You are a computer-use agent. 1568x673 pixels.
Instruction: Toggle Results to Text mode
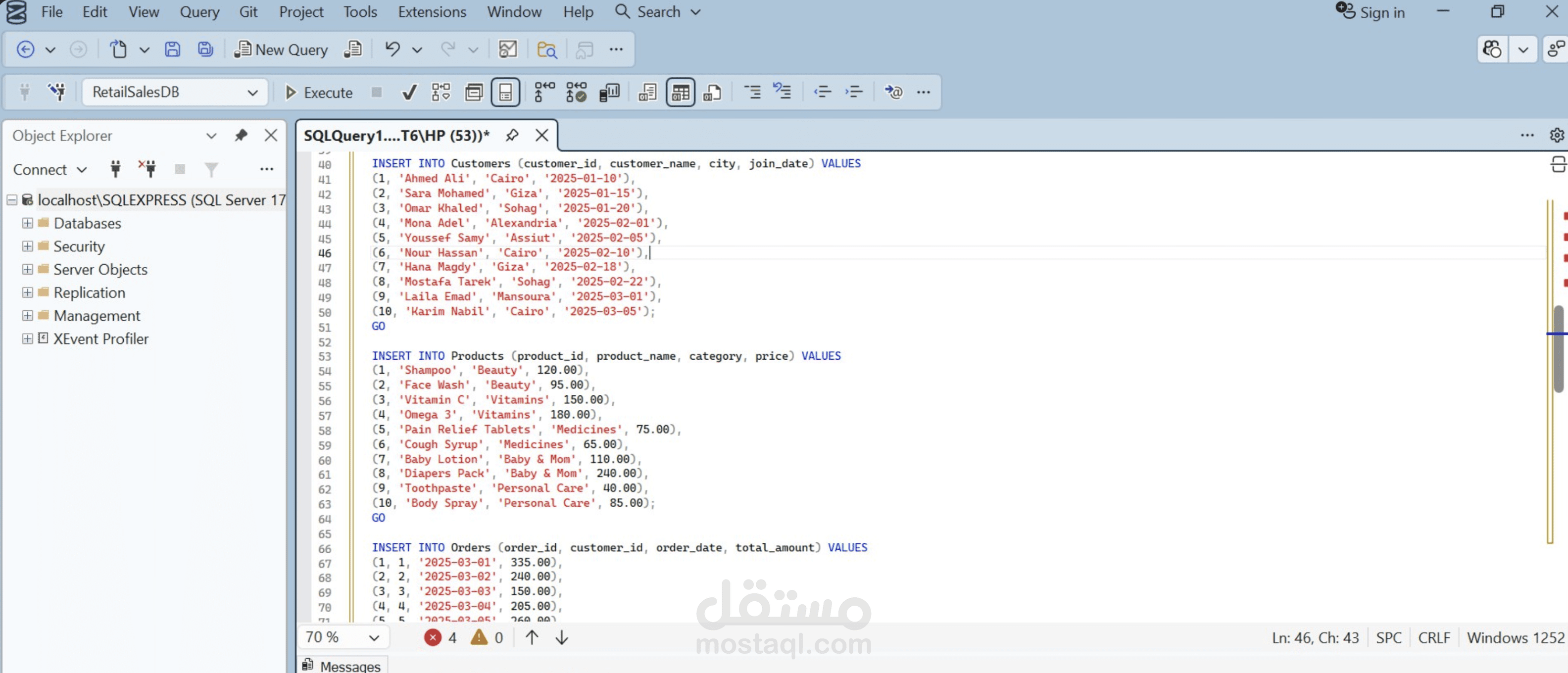[x=647, y=93]
